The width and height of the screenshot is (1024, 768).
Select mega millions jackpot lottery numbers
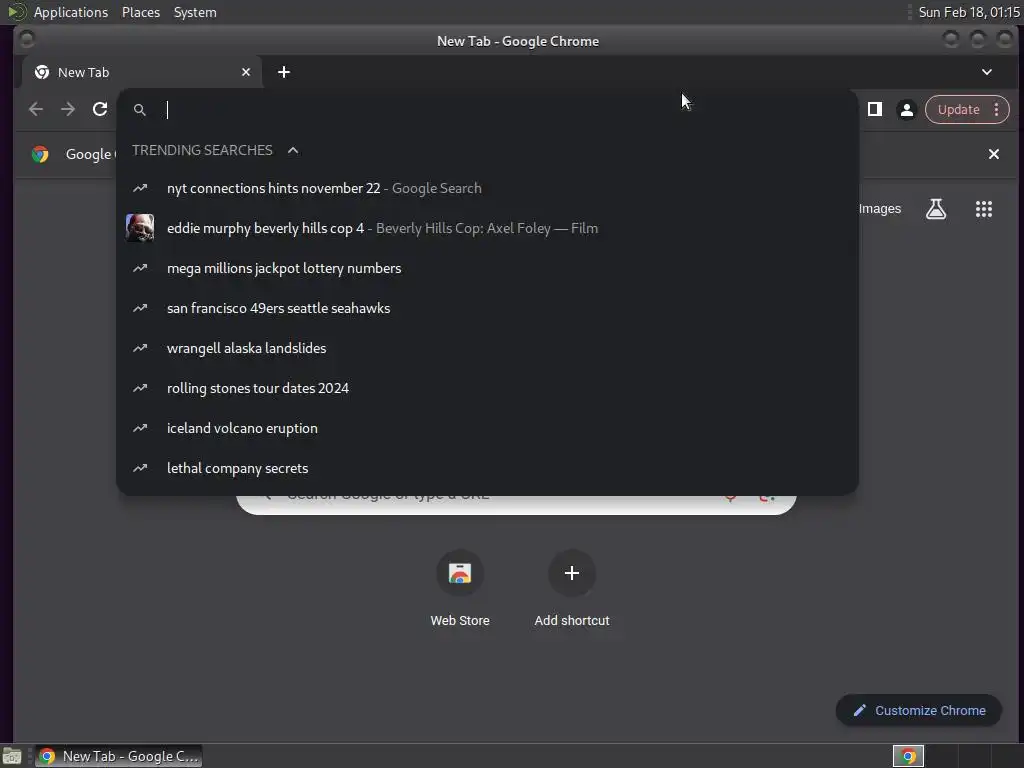point(487,268)
